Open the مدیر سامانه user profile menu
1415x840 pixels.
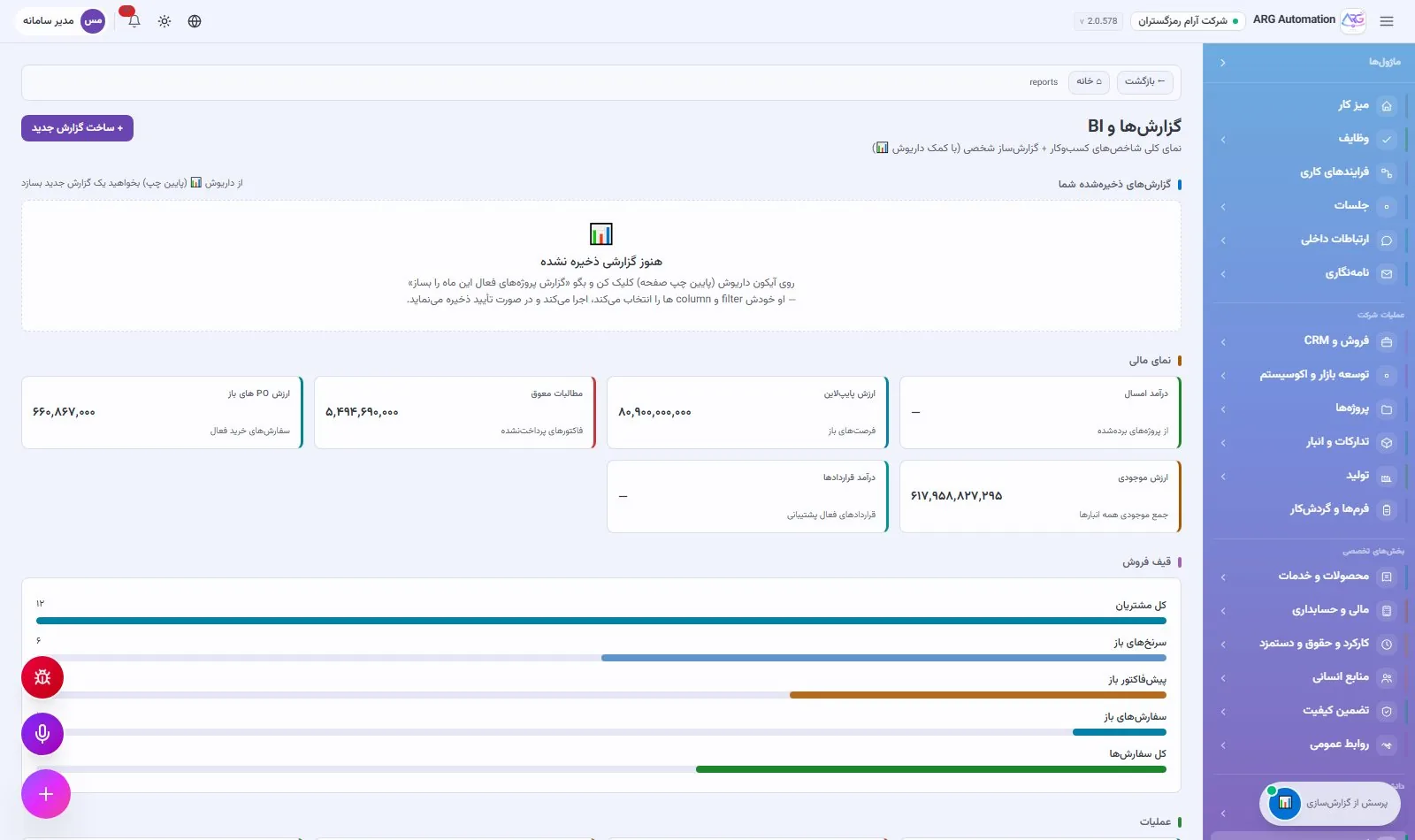click(x=64, y=21)
